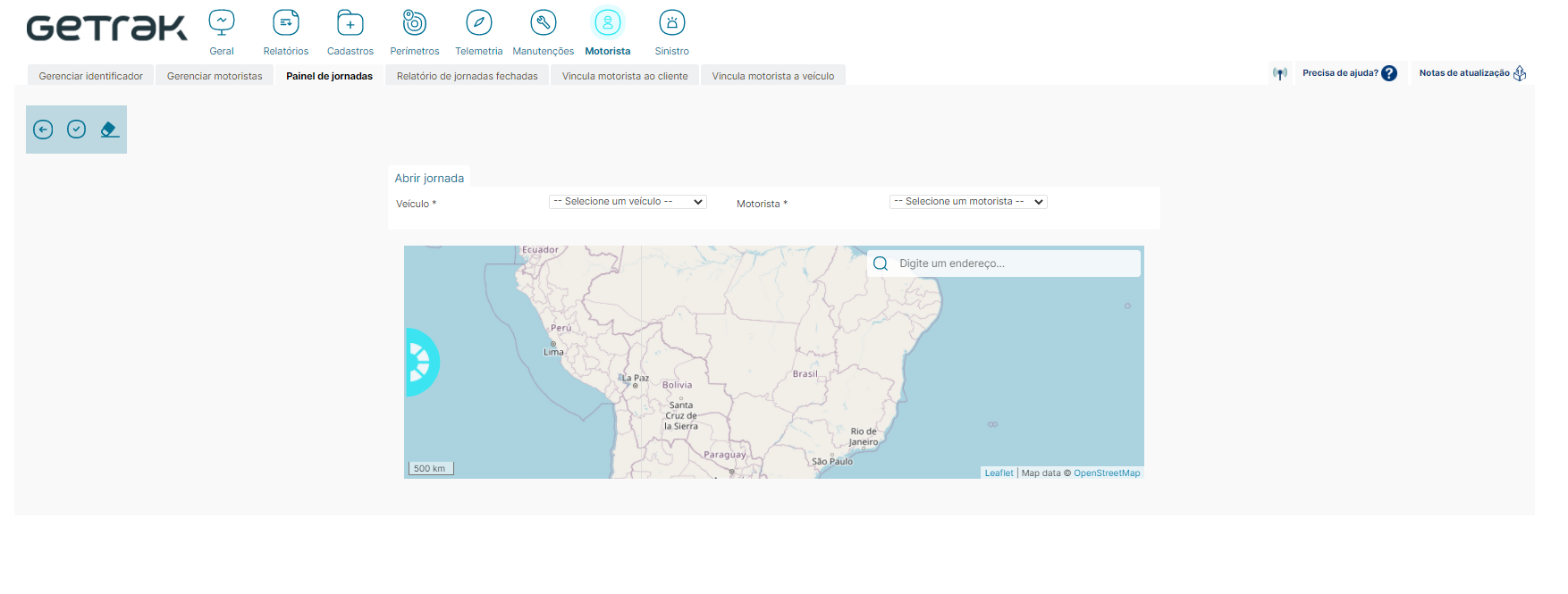Open the OpenStreetMap attribution link
The height and width of the screenshot is (594, 1568).
1107,473
